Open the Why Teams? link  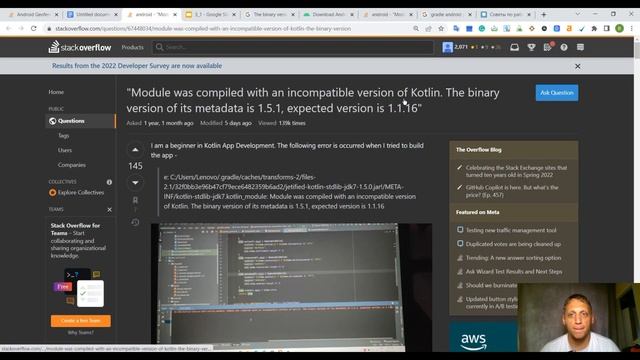click(80, 333)
